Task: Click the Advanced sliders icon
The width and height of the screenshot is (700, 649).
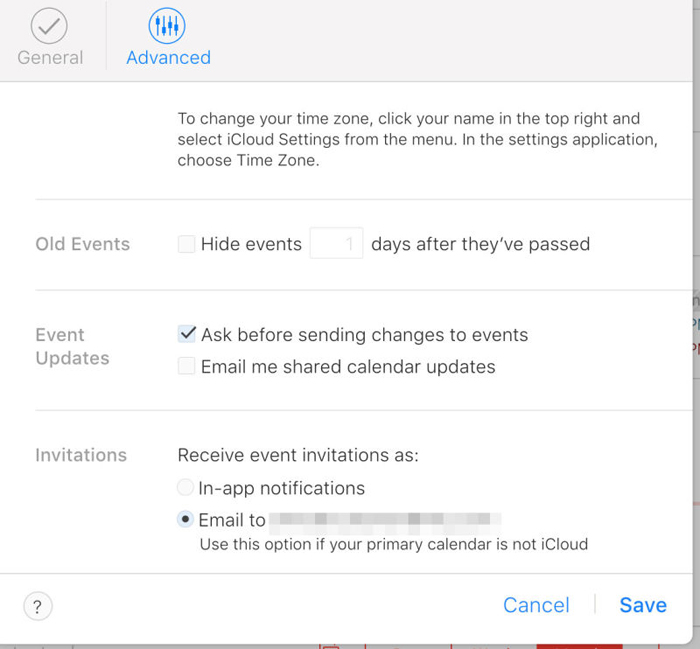Action: coord(167,26)
